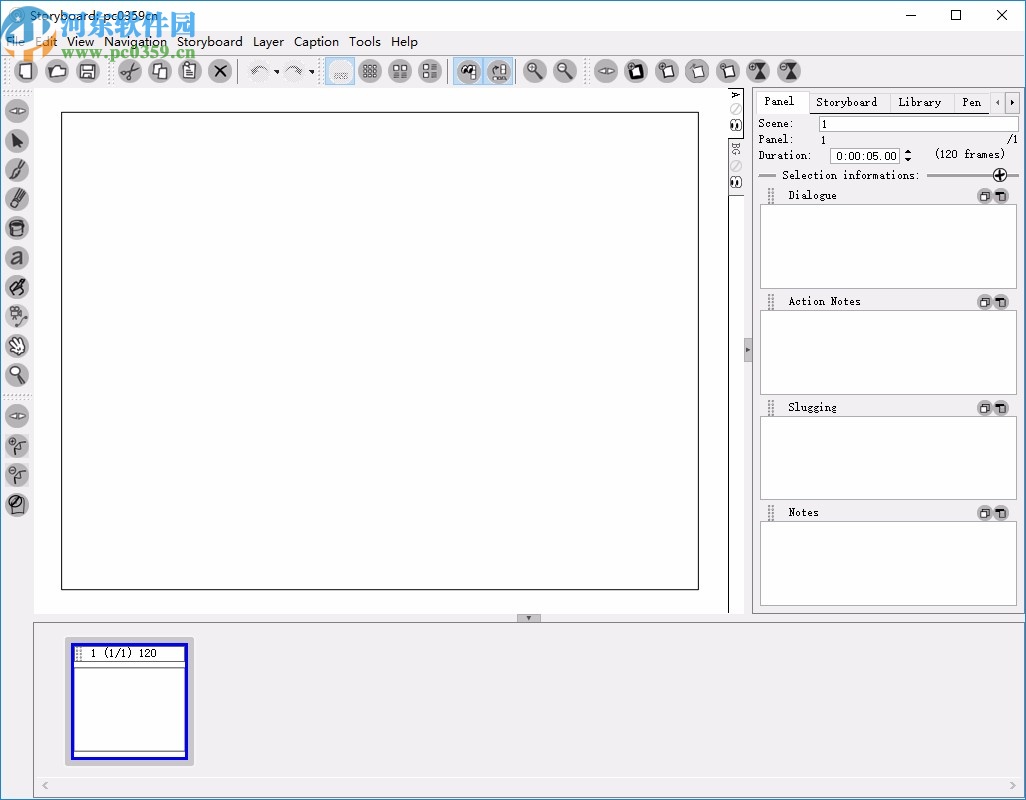Switch to the thumbnail grid view mode
Screen dimensions: 1026x800
tap(370, 71)
